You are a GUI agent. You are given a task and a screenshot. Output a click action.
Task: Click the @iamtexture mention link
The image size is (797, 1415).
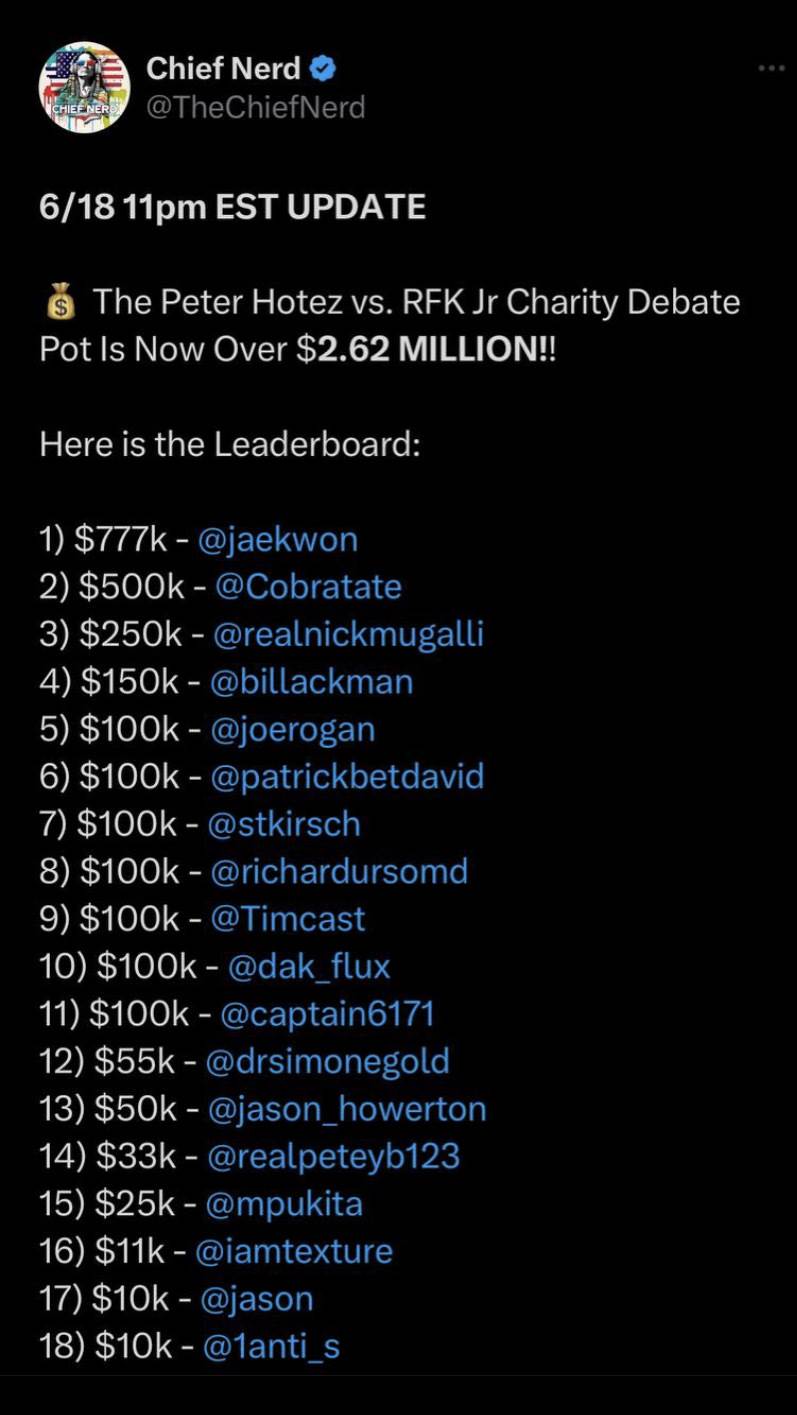point(294,1251)
